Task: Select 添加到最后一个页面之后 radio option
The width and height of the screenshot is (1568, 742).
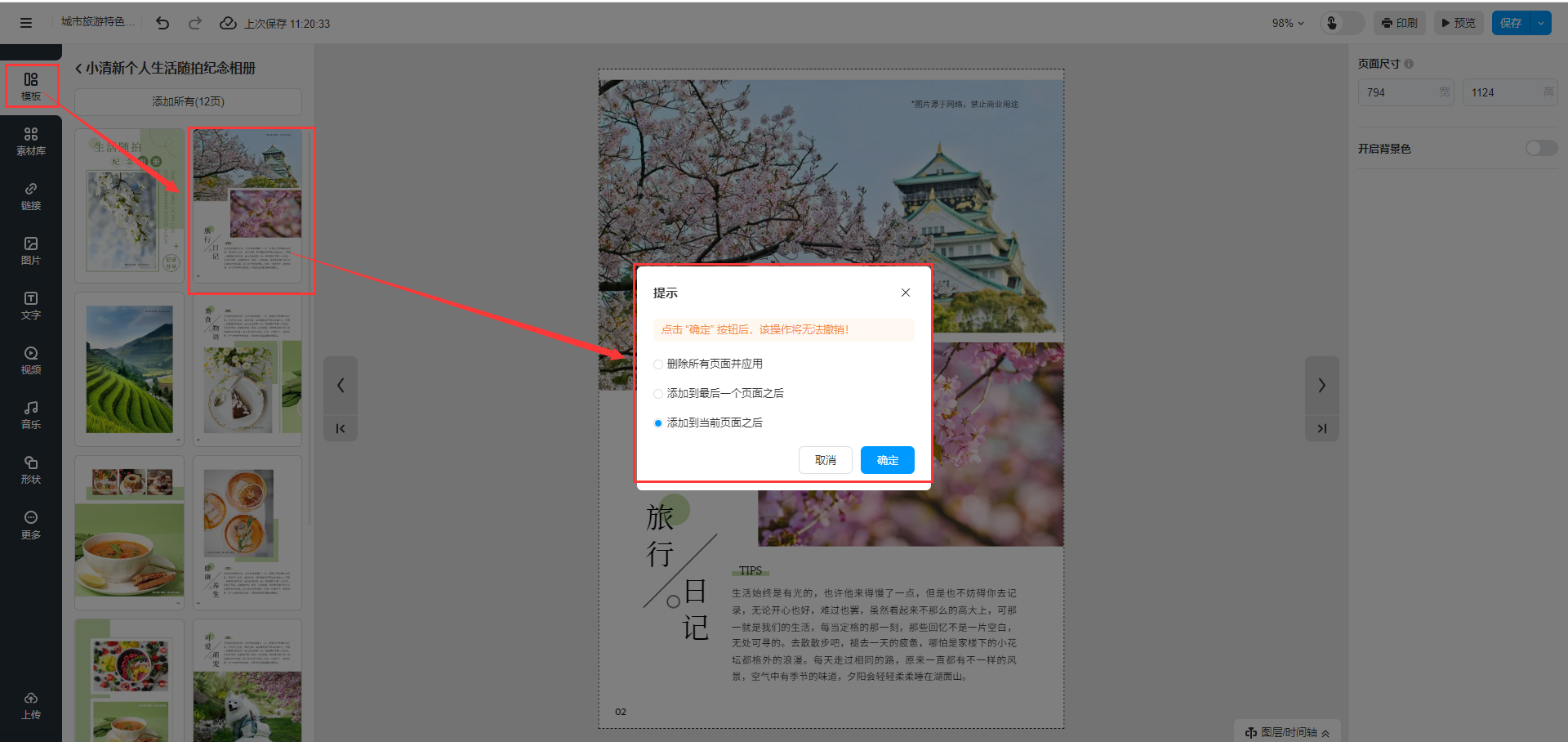Action: 658,394
